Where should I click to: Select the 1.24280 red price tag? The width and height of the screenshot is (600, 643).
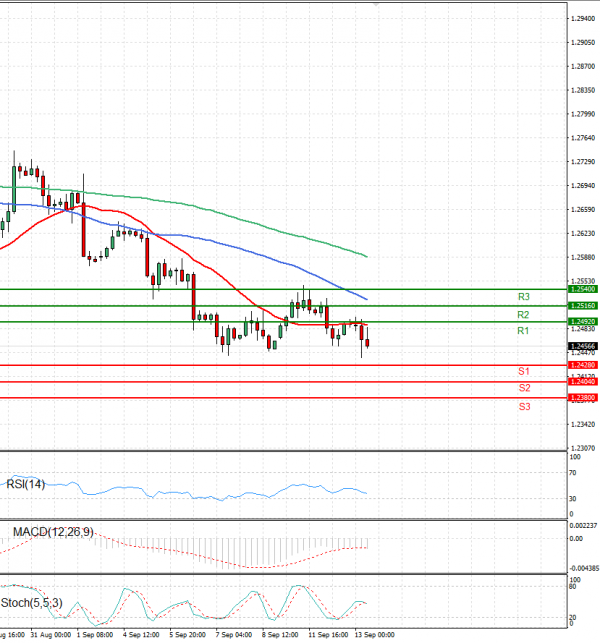[x=583, y=365]
